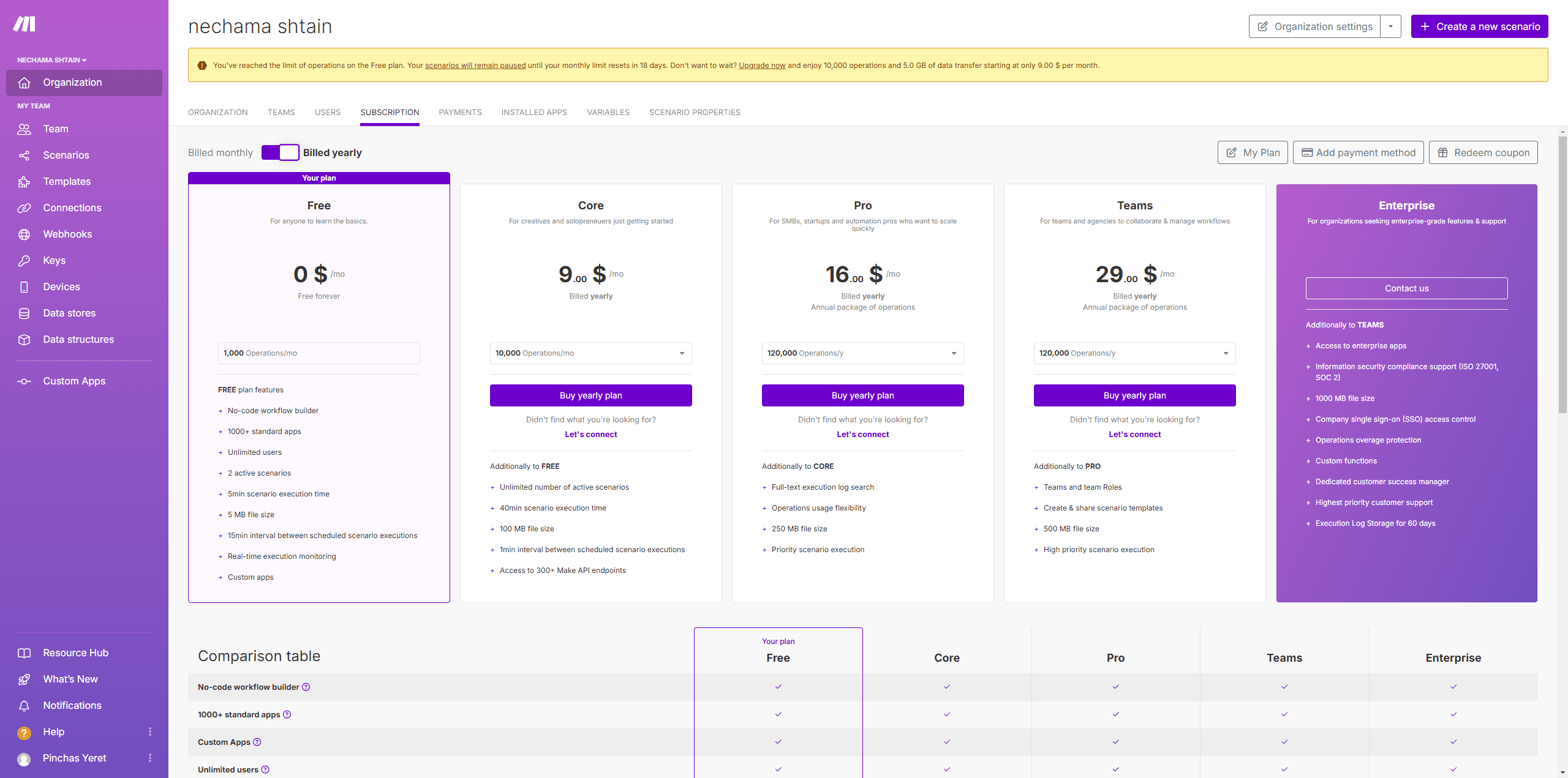Open the scenarios will remain paused link

(475, 65)
